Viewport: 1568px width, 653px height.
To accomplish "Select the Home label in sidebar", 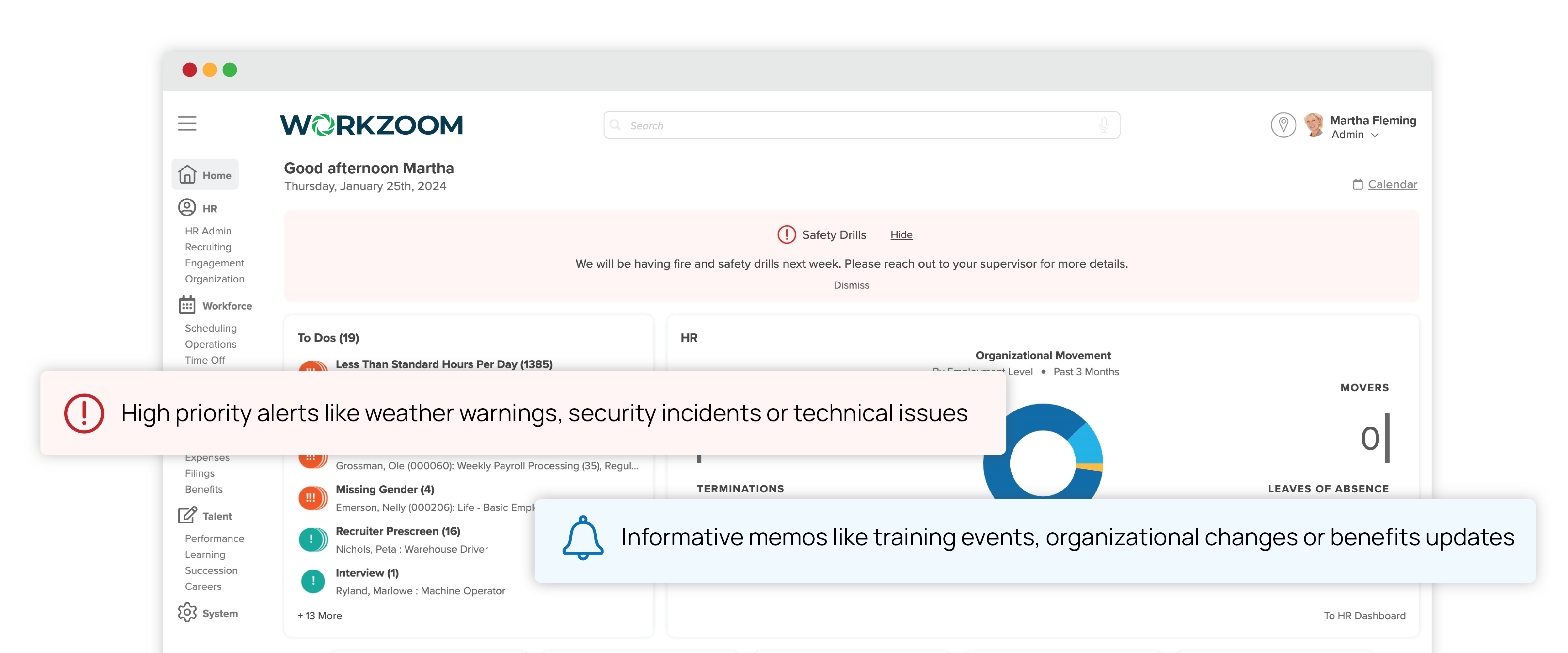I will (x=217, y=175).
